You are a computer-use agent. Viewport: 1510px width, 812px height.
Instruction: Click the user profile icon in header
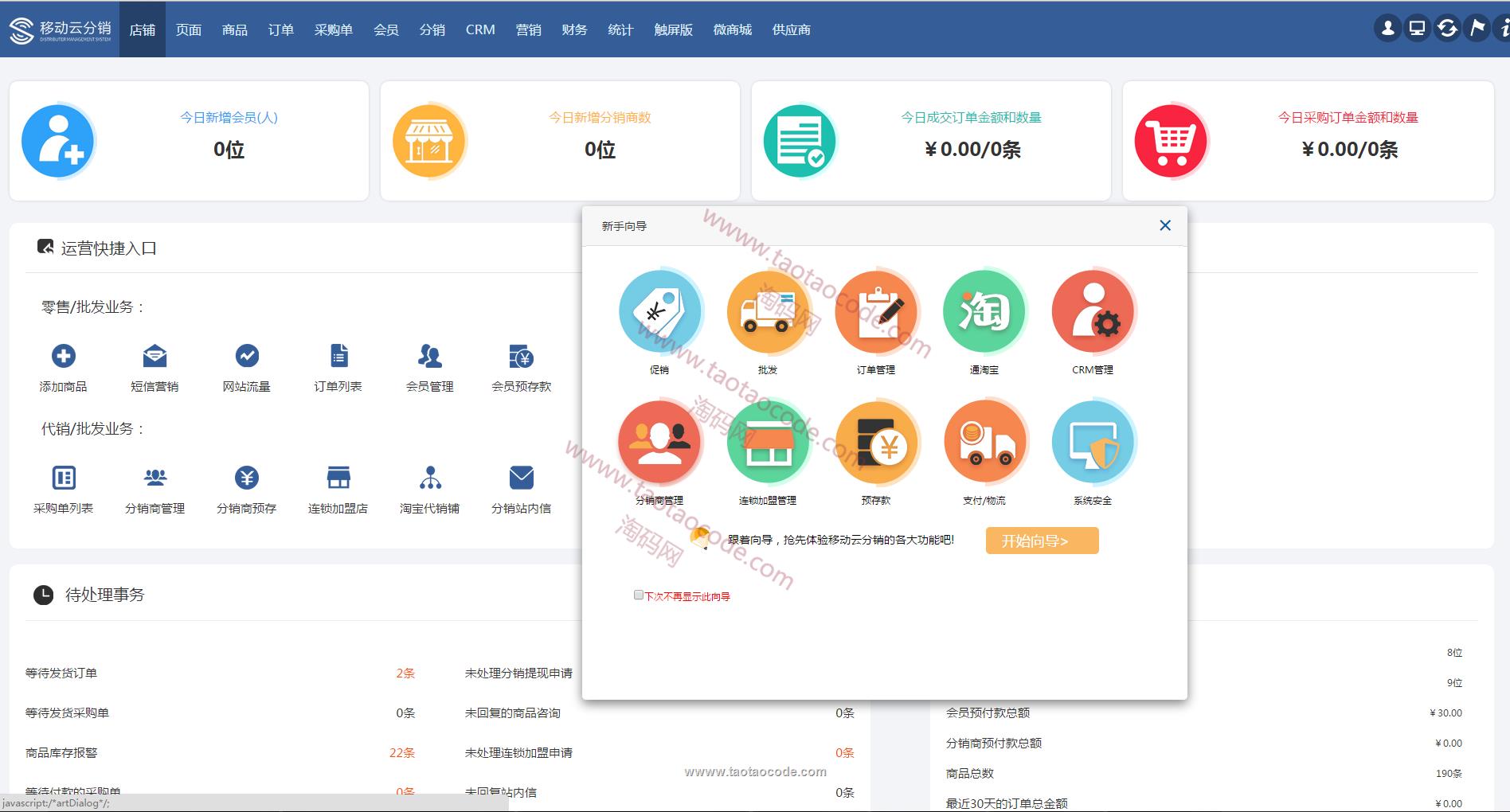pyautogui.click(x=1387, y=29)
